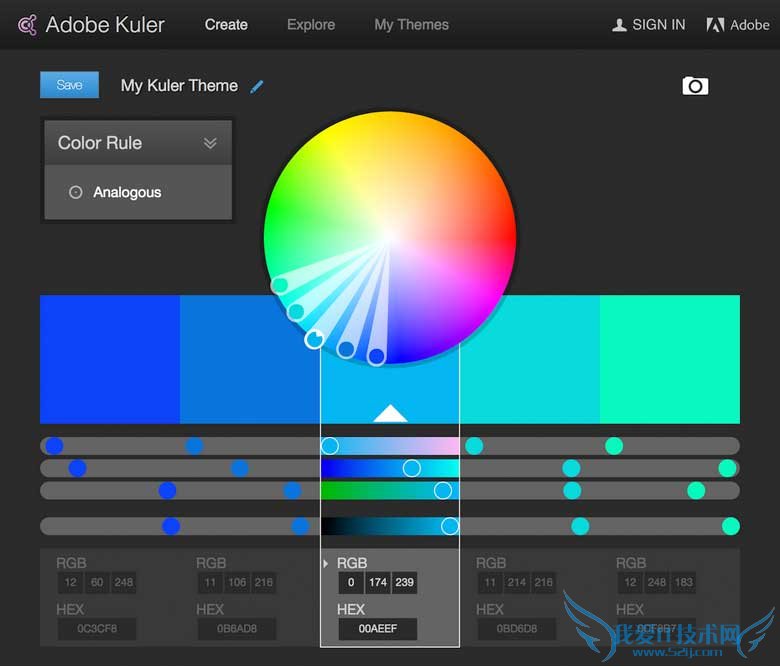Open the My Themes tab
The height and width of the screenshot is (667, 780).
[411, 24]
